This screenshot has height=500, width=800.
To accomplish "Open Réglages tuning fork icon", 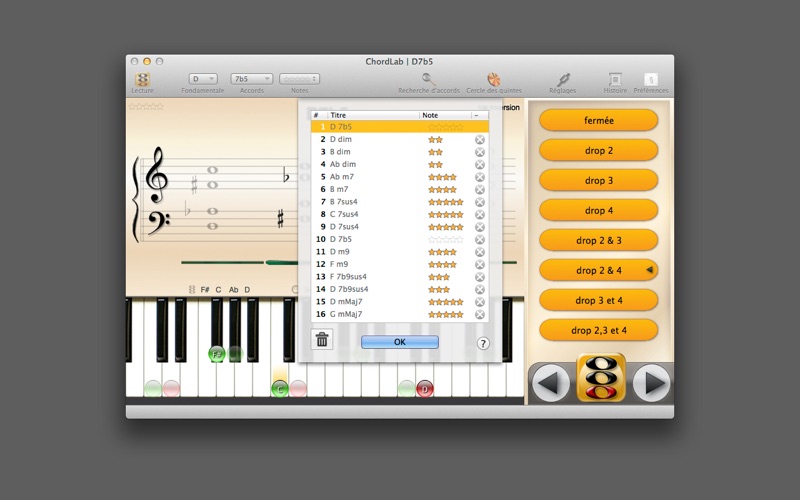I will tap(563, 79).
